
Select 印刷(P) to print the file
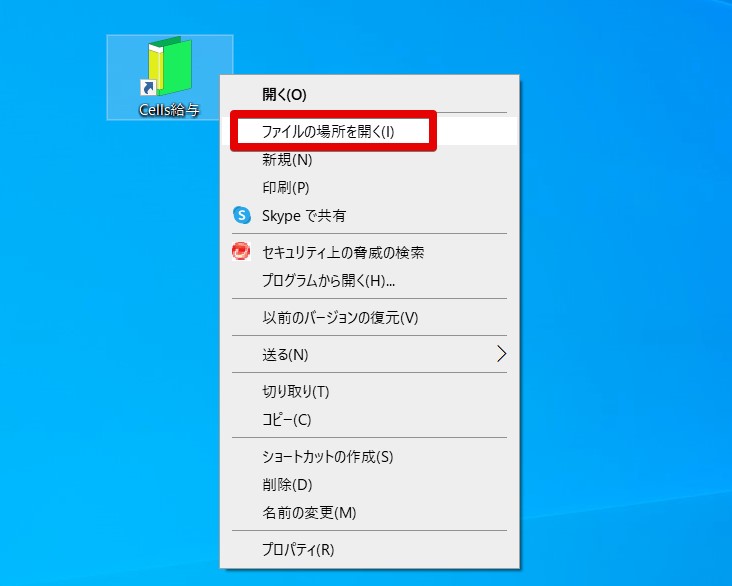286,187
